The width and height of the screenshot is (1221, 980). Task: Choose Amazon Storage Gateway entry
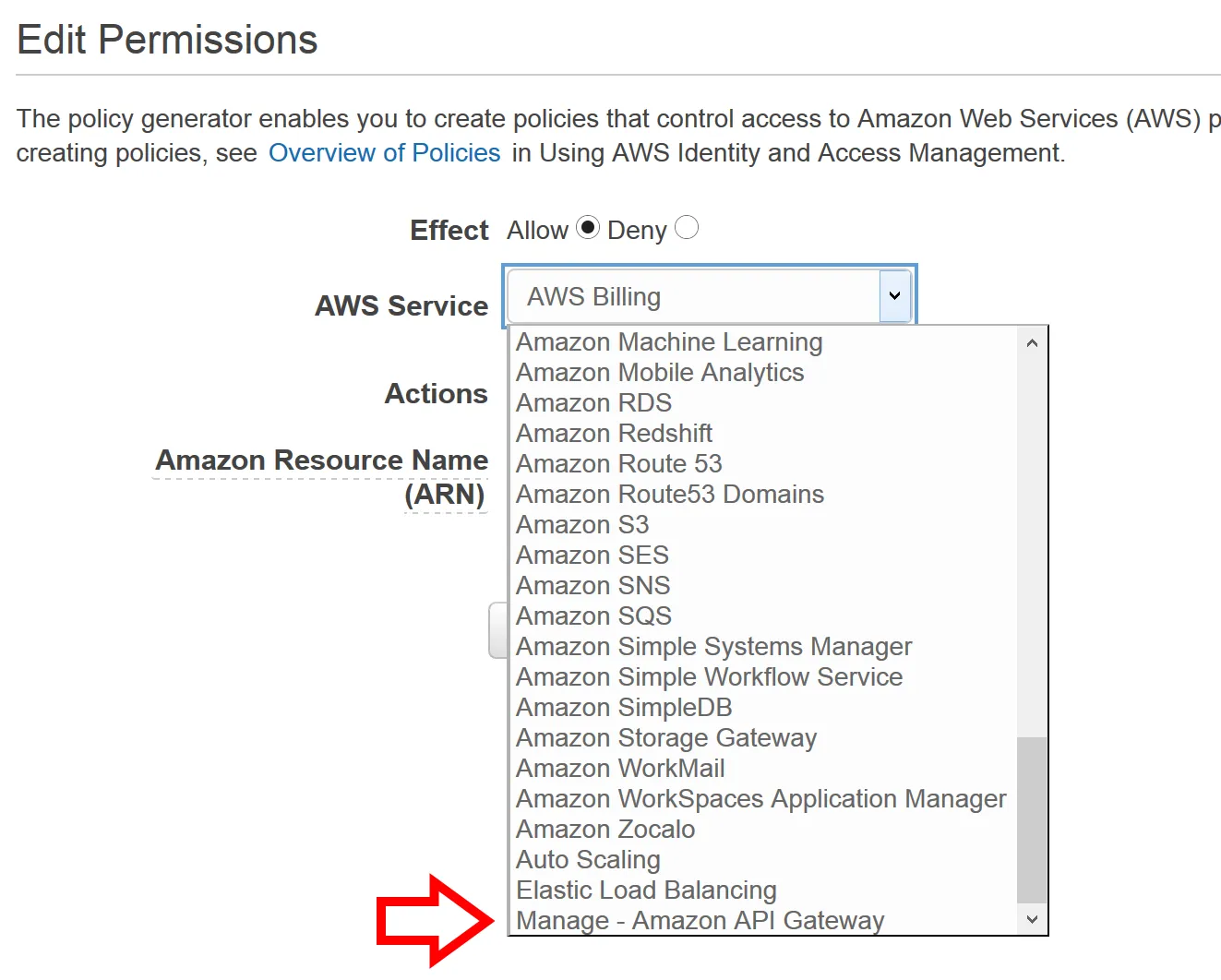coord(666,738)
